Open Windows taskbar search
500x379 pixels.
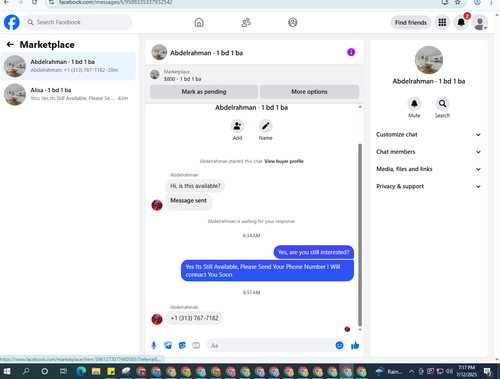[x=26, y=371]
